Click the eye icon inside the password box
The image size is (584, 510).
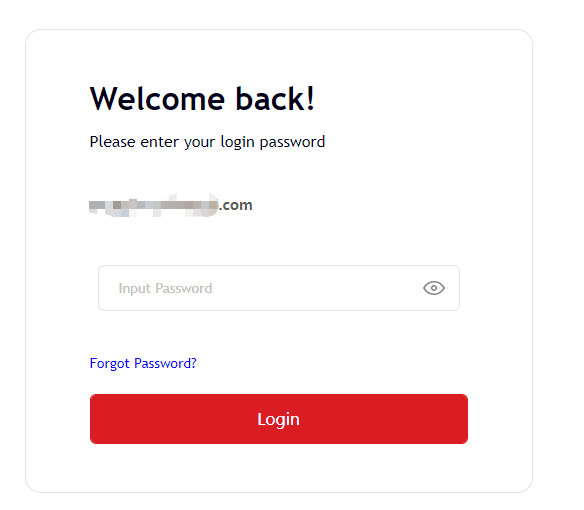coord(434,288)
